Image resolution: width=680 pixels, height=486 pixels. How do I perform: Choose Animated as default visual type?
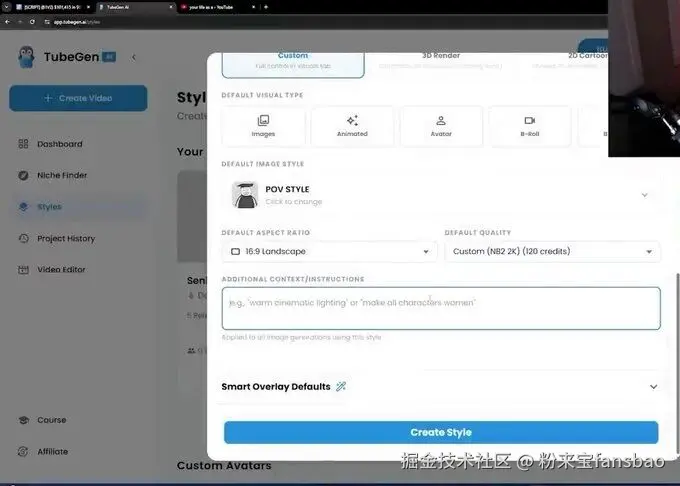click(x=352, y=126)
